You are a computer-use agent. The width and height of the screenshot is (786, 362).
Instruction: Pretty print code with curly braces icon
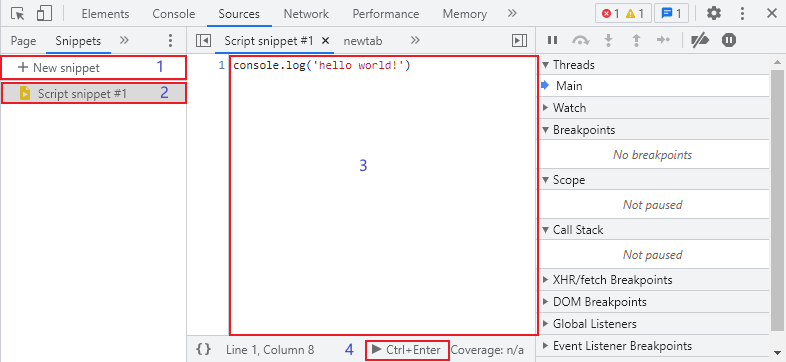click(x=204, y=349)
